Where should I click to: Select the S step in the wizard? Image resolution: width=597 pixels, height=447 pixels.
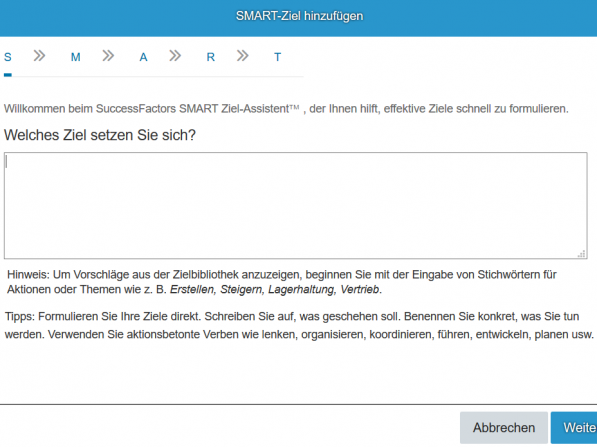coord(8,57)
